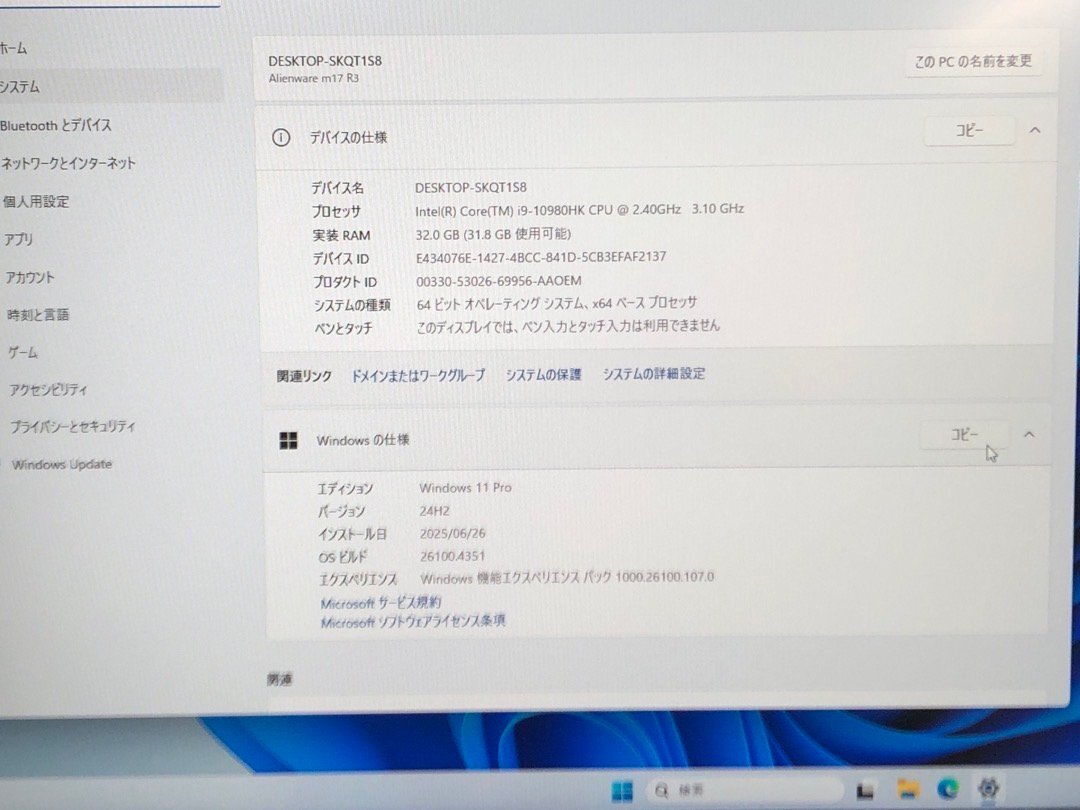Click the Windows logo beside Windows の仕様
1080x810 pixels.
289,441
